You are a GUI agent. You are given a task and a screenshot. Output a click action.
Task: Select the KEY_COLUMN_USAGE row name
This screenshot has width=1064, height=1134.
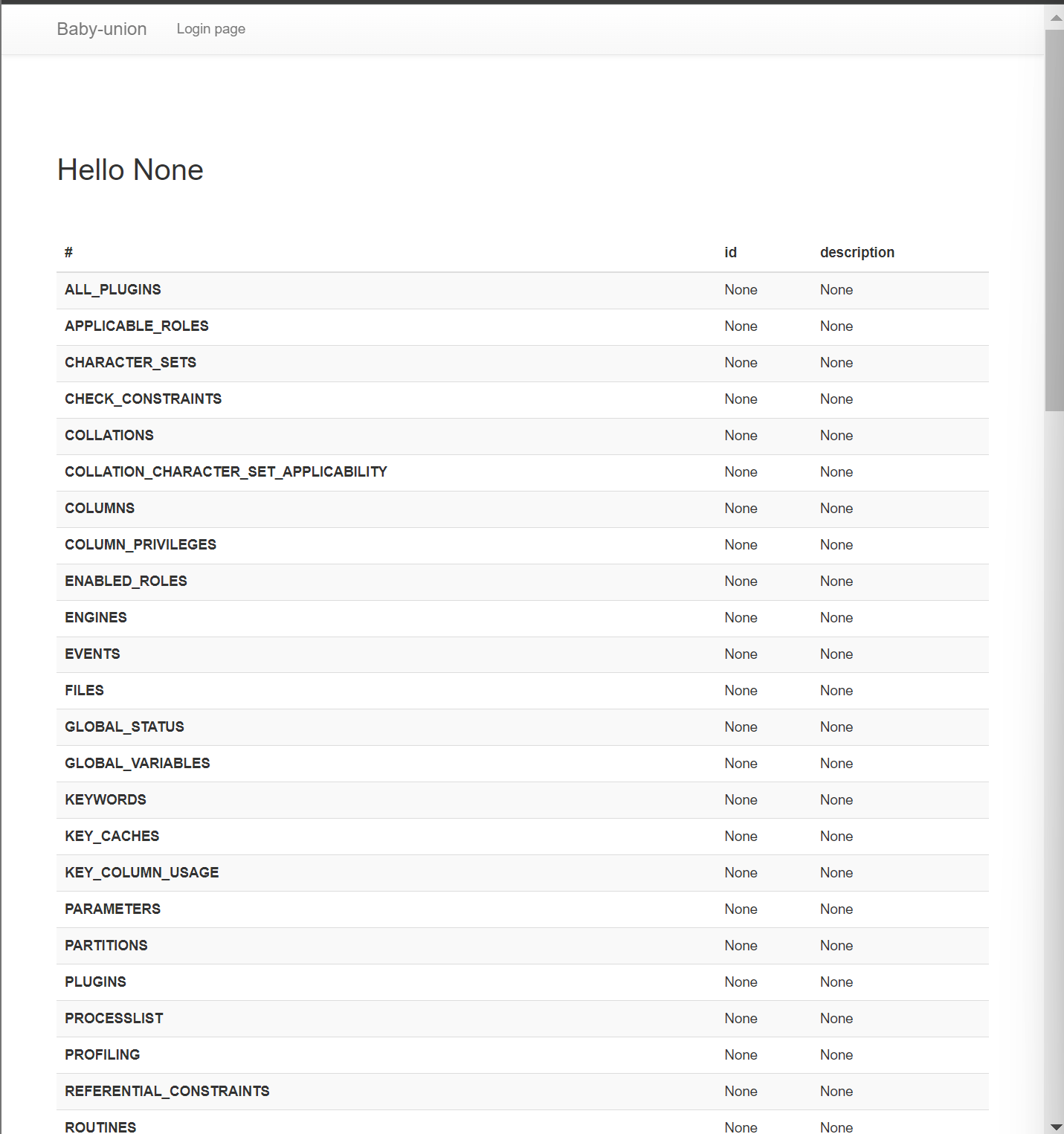[x=142, y=873]
